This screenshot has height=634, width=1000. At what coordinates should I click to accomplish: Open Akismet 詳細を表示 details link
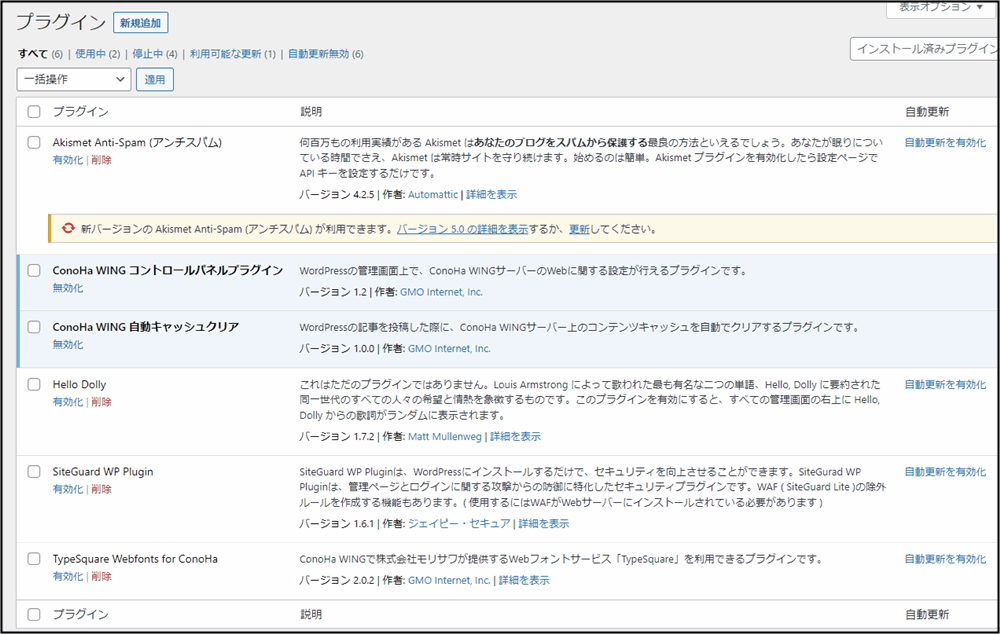point(492,195)
